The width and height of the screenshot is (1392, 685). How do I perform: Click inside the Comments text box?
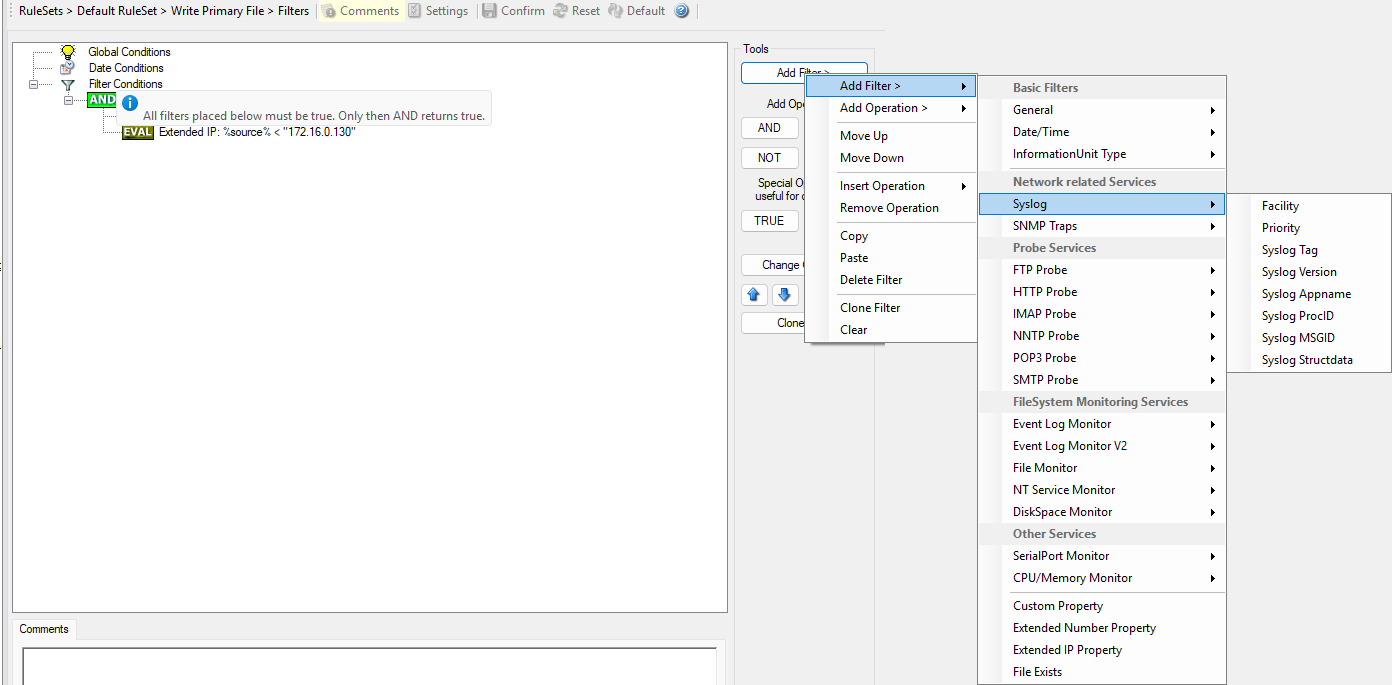(x=369, y=666)
